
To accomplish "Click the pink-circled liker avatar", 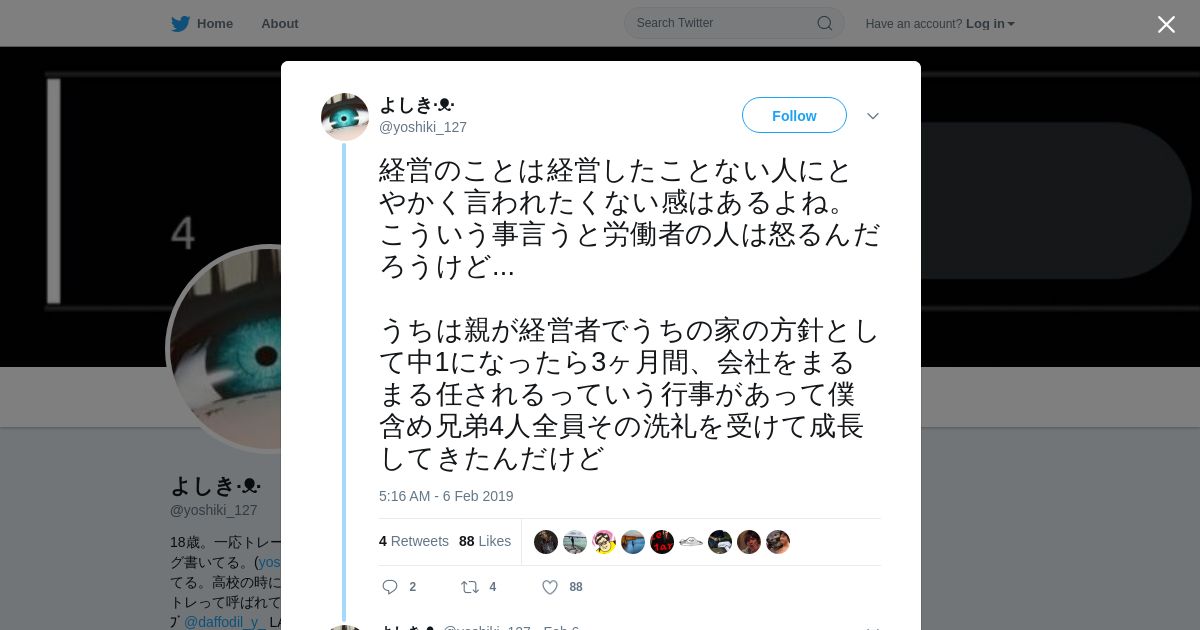I will click(604, 542).
